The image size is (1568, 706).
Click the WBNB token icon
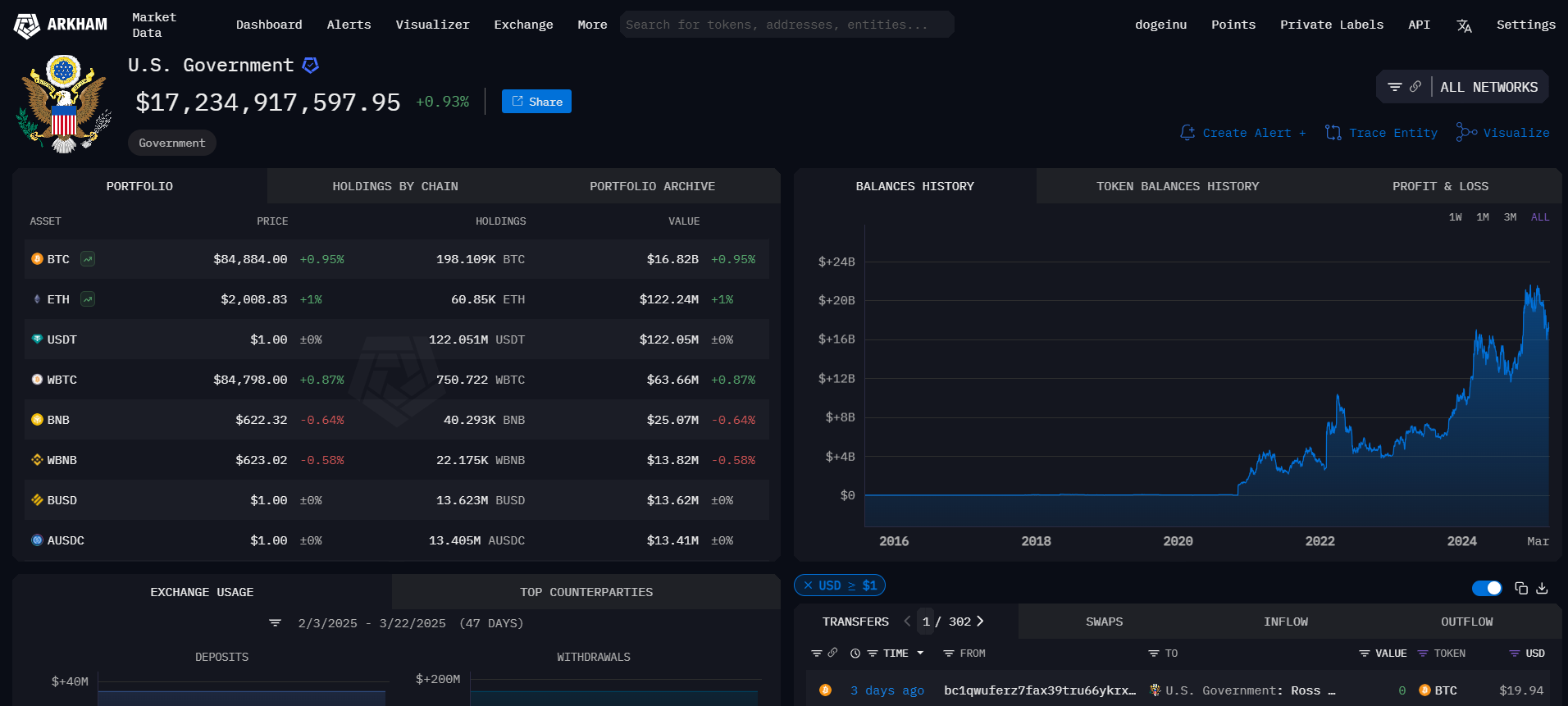(x=37, y=459)
